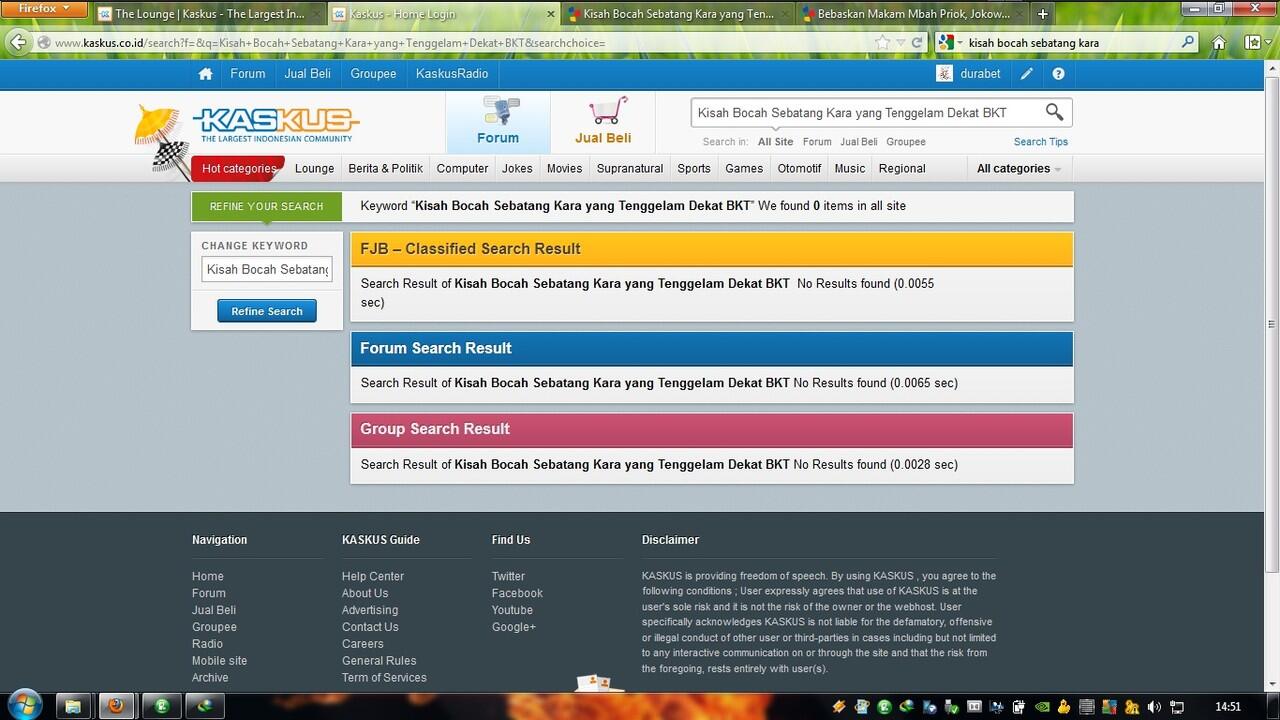Select the Otomotif category

(799, 168)
